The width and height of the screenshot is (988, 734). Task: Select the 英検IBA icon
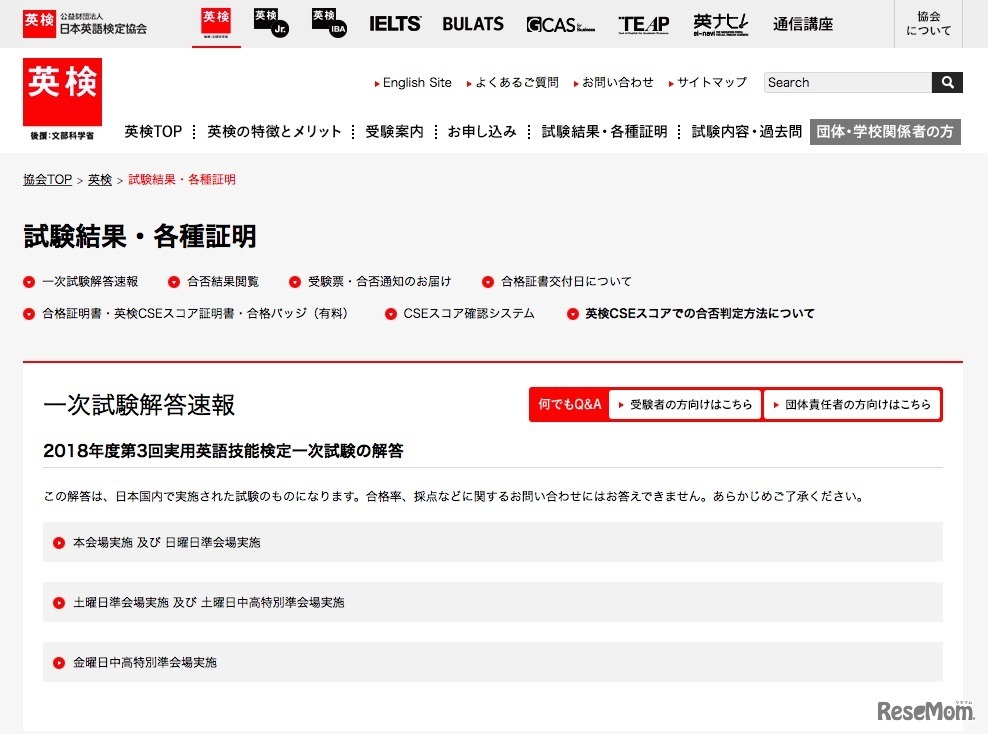[x=328, y=22]
